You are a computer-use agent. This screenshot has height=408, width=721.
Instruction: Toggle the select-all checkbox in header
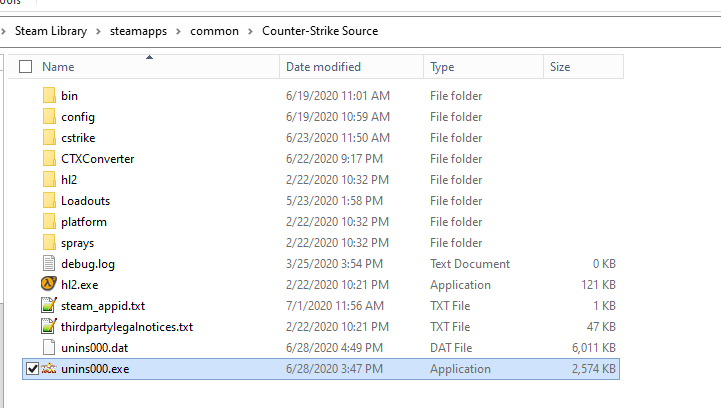[x=27, y=67]
